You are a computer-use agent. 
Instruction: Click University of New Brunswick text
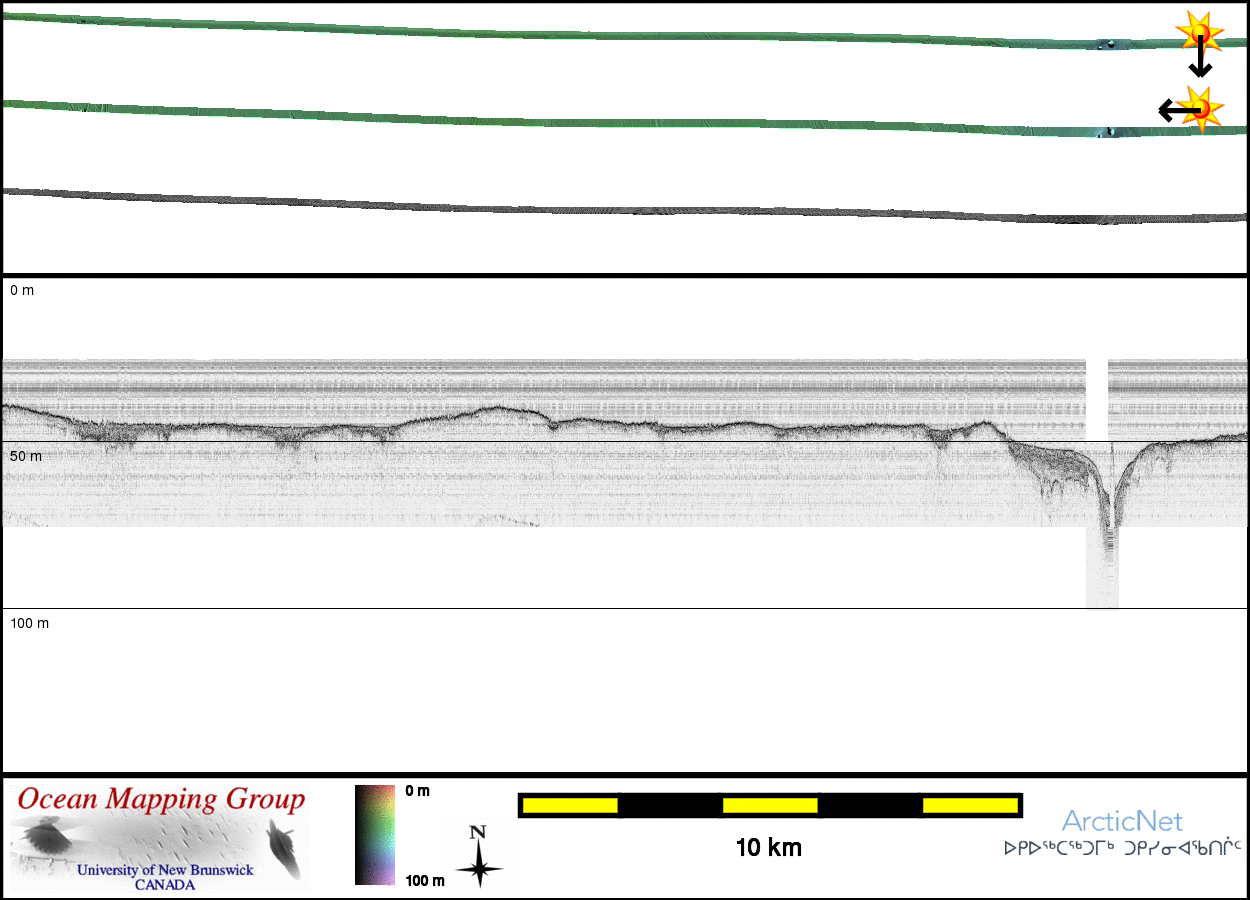click(x=165, y=870)
